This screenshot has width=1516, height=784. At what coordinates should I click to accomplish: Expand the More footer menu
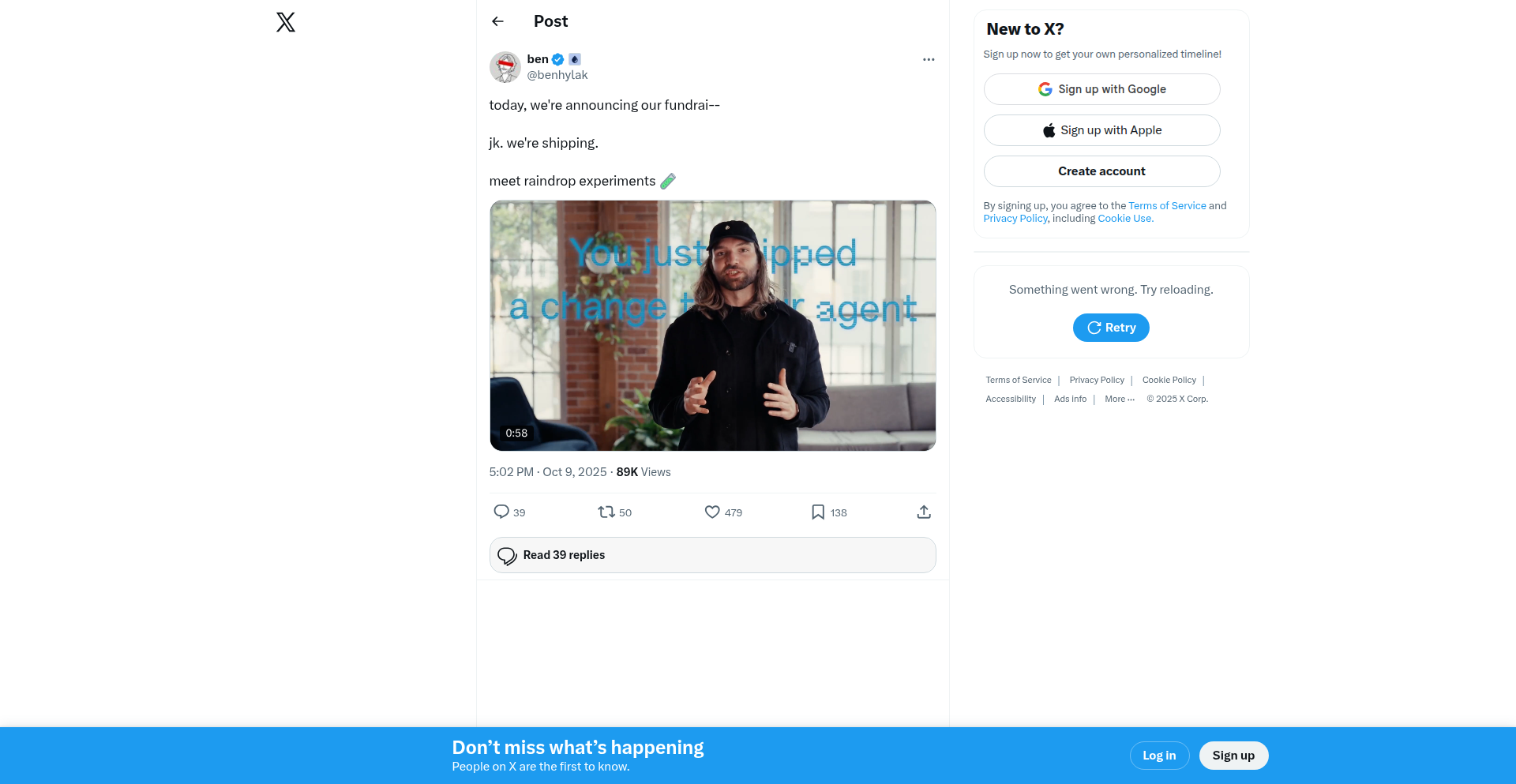(x=1120, y=400)
